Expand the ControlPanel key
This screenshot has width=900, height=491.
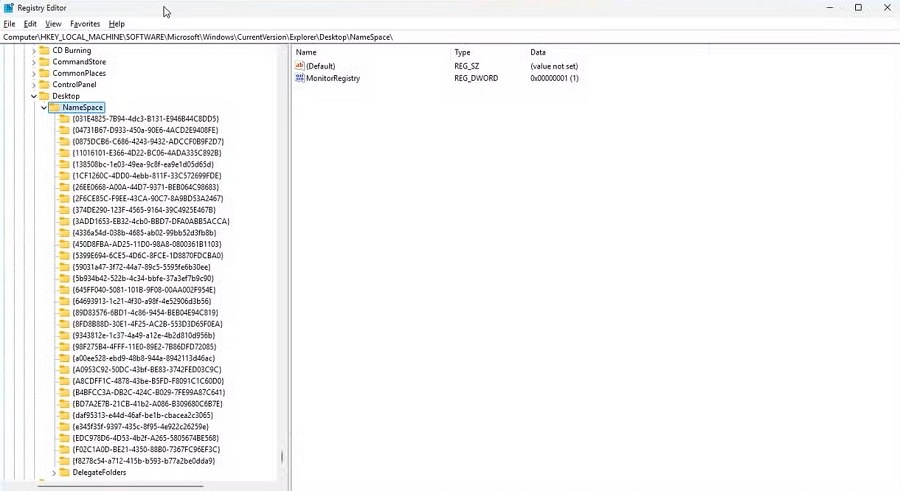pyautogui.click(x=33, y=85)
